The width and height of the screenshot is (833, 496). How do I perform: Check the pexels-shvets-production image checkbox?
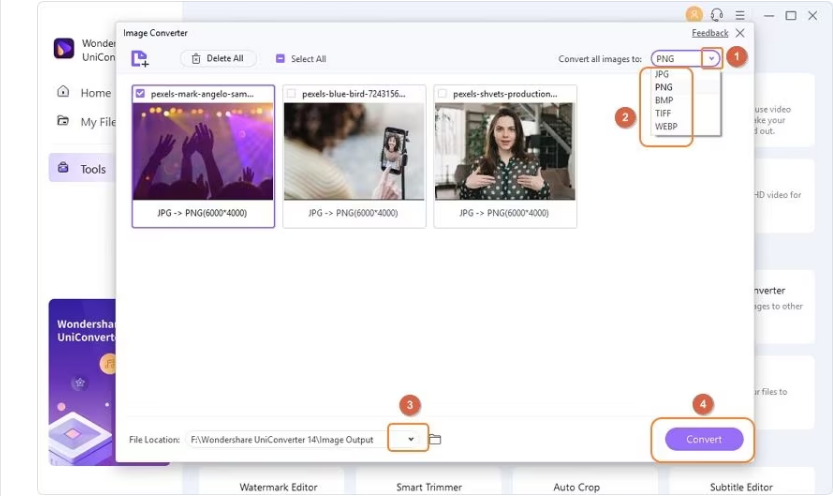point(442,93)
